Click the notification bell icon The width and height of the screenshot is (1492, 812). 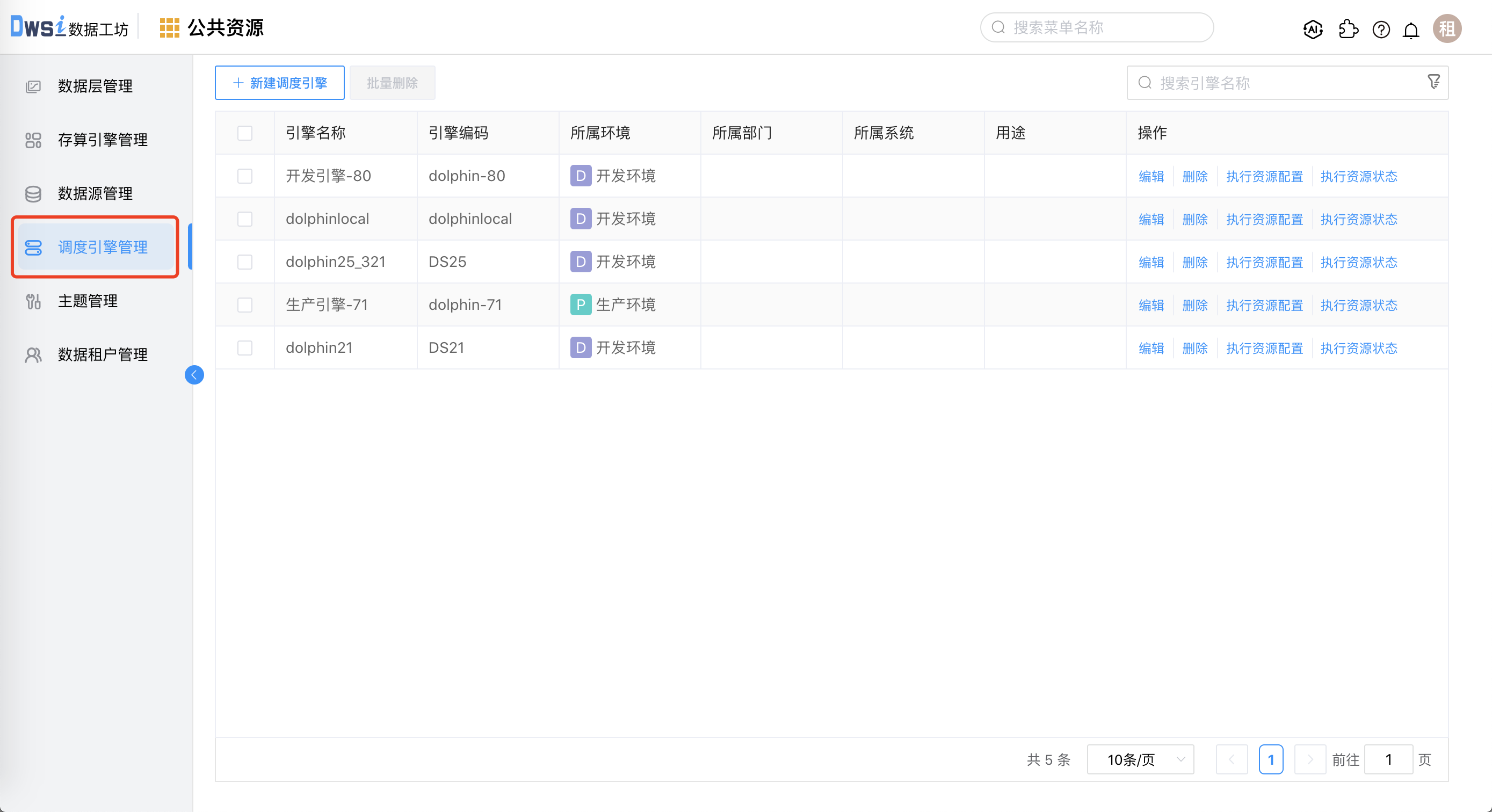pyautogui.click(x=1411, y=30)
